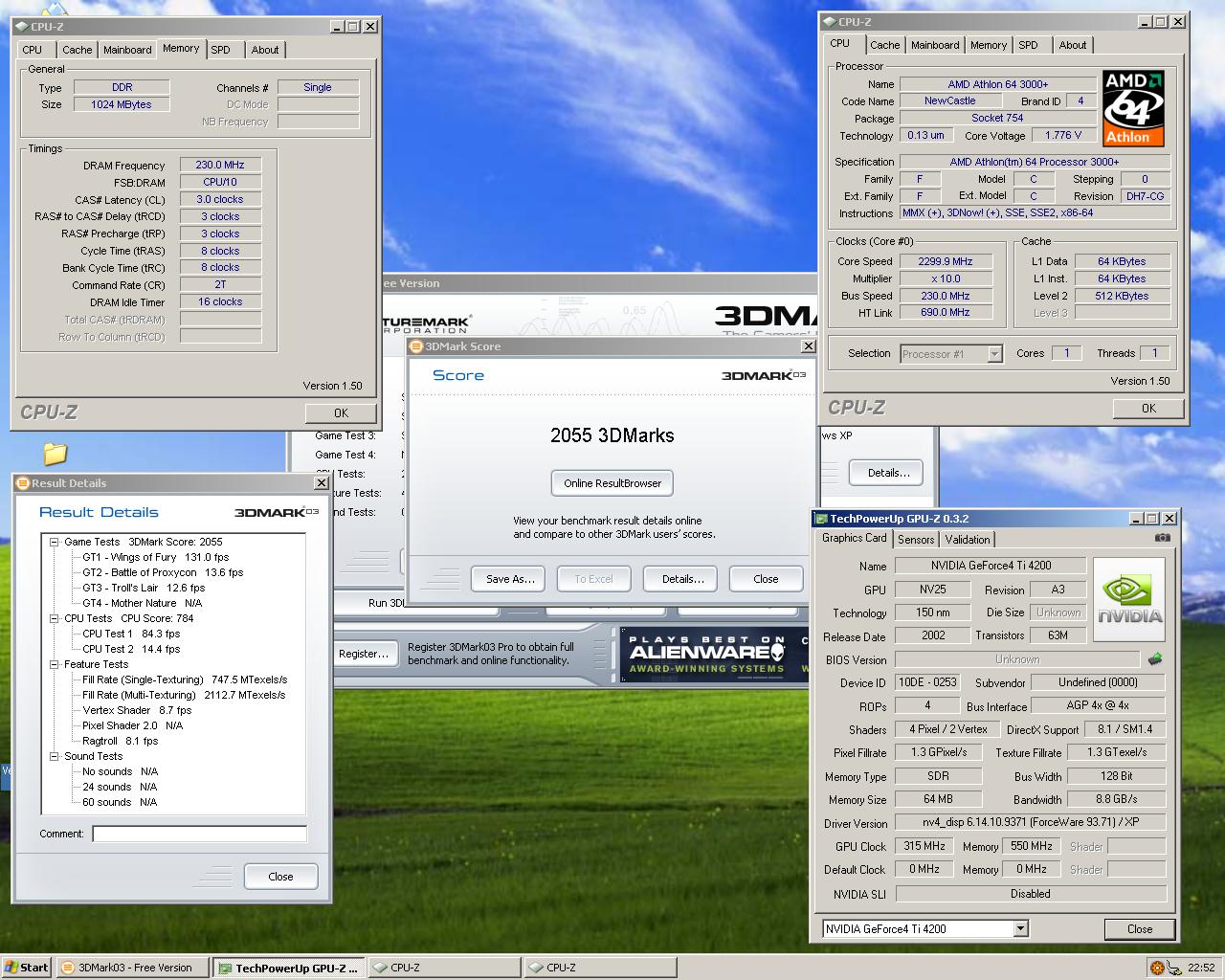Screen dimensions: 1225x980
Task: Switch to the Cache tab in memory CPU-Z window
Action: pos(78,50)
